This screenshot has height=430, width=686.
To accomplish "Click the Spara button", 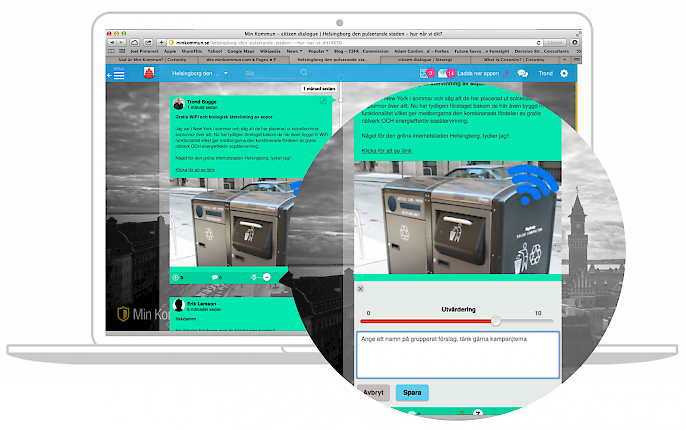I will (x=412, y=392).
